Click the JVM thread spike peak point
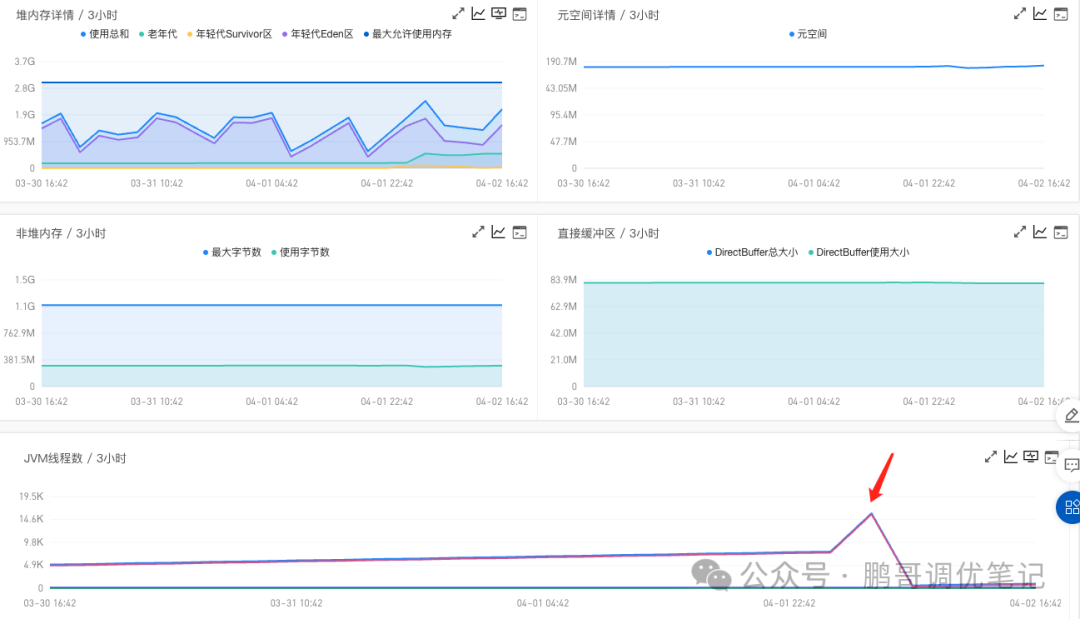Screen dimensions: 1080x619 [x=871, y=514]
